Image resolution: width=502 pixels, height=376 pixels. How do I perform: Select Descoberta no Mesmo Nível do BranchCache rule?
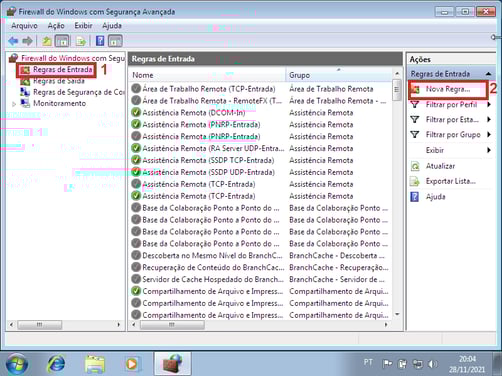pyautogui.click(x=212, y=256)
